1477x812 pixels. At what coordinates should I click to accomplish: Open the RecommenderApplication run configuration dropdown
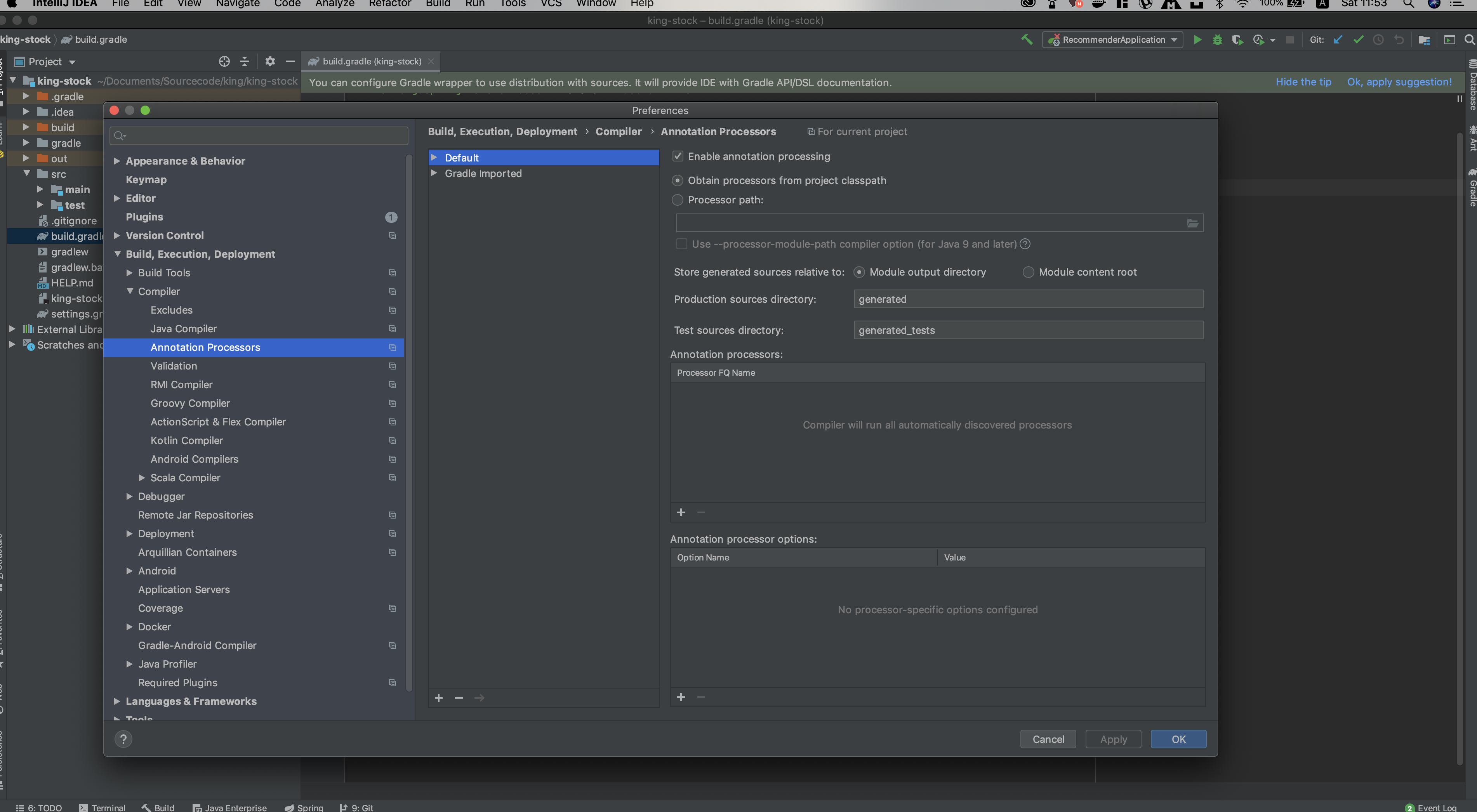1113,40
